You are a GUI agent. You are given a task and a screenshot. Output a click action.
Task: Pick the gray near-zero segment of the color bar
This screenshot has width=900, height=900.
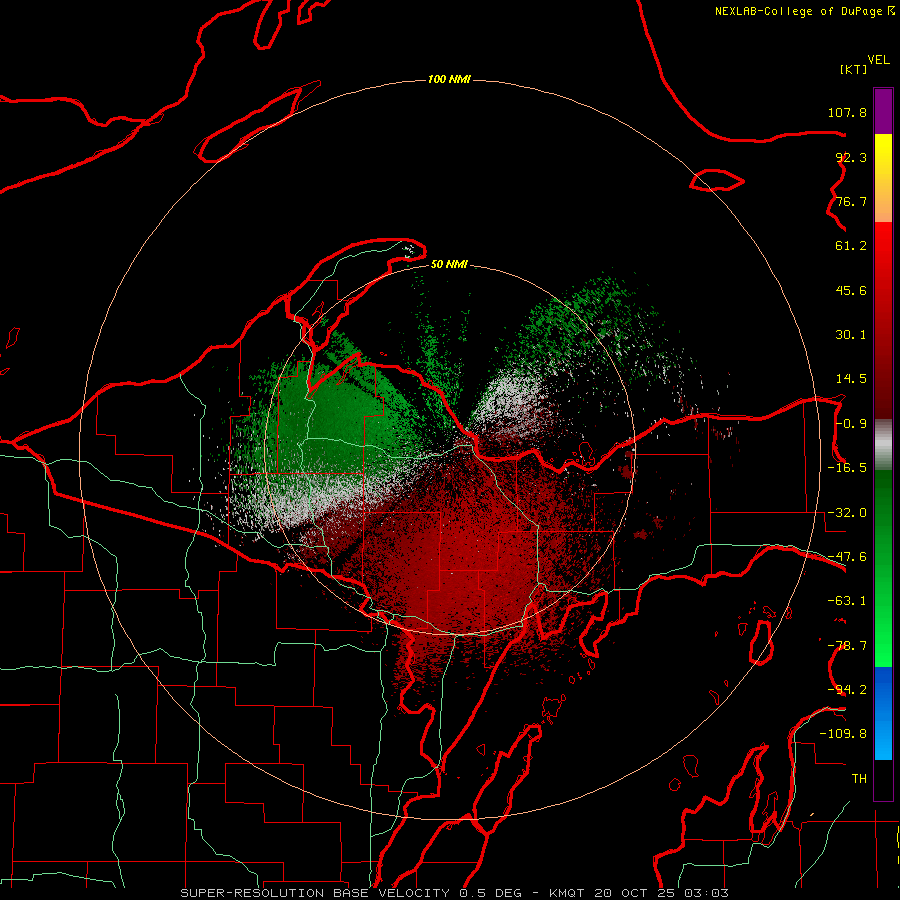(883, 444)
